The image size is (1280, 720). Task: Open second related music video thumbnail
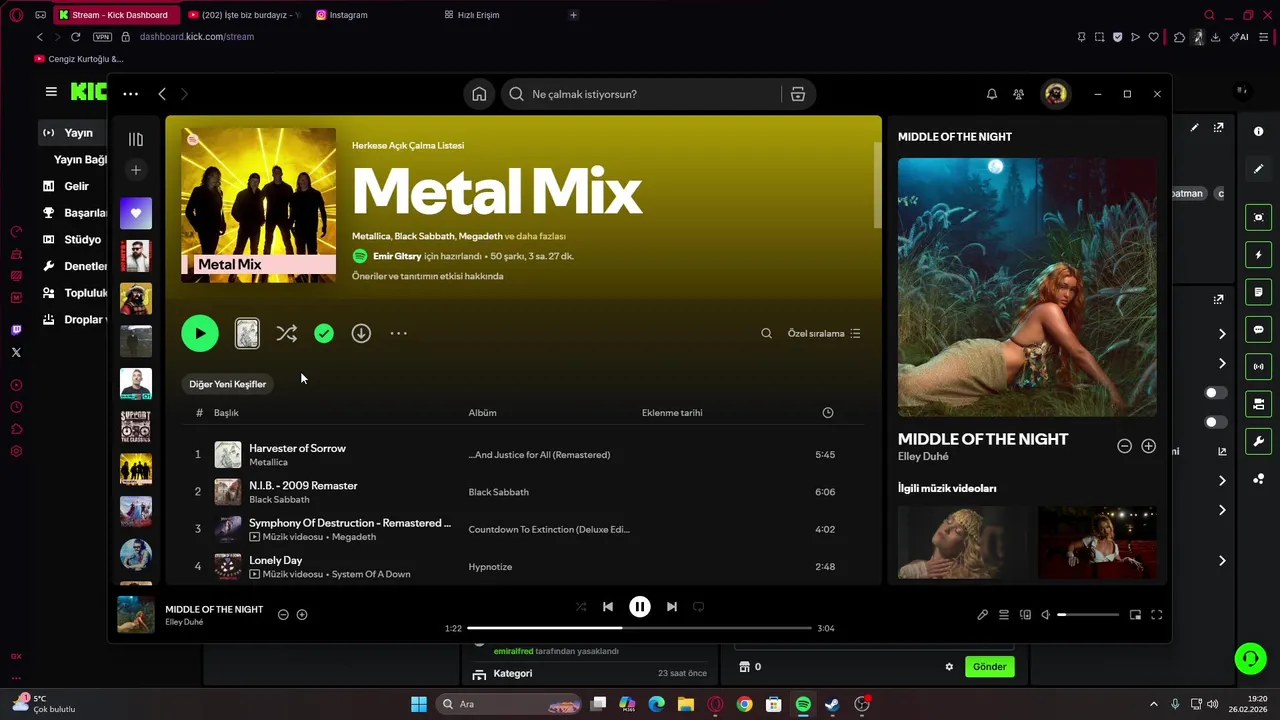coord(1097,542)
